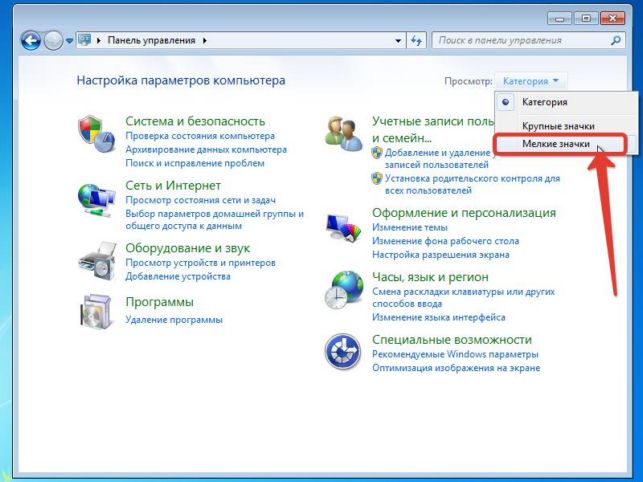Expand the address bar history dropdown
Viewport: 643px width, 482px height.
(x=398, y=41)
